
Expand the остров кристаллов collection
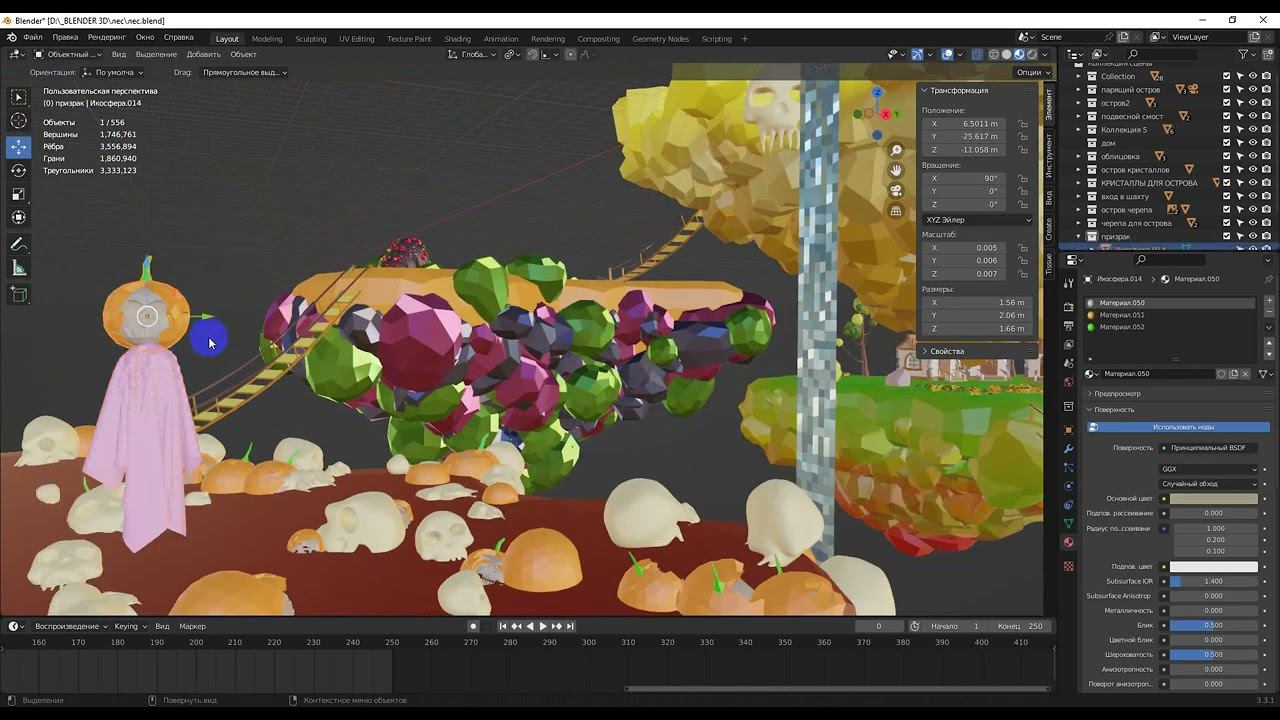[x=1079, y=170]
